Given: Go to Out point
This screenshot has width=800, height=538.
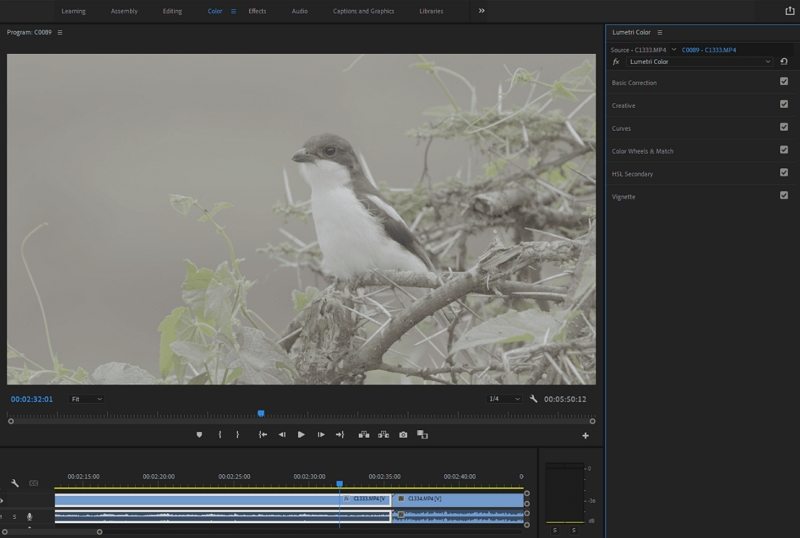Looking at the screenshot, I should coord(340,435).
